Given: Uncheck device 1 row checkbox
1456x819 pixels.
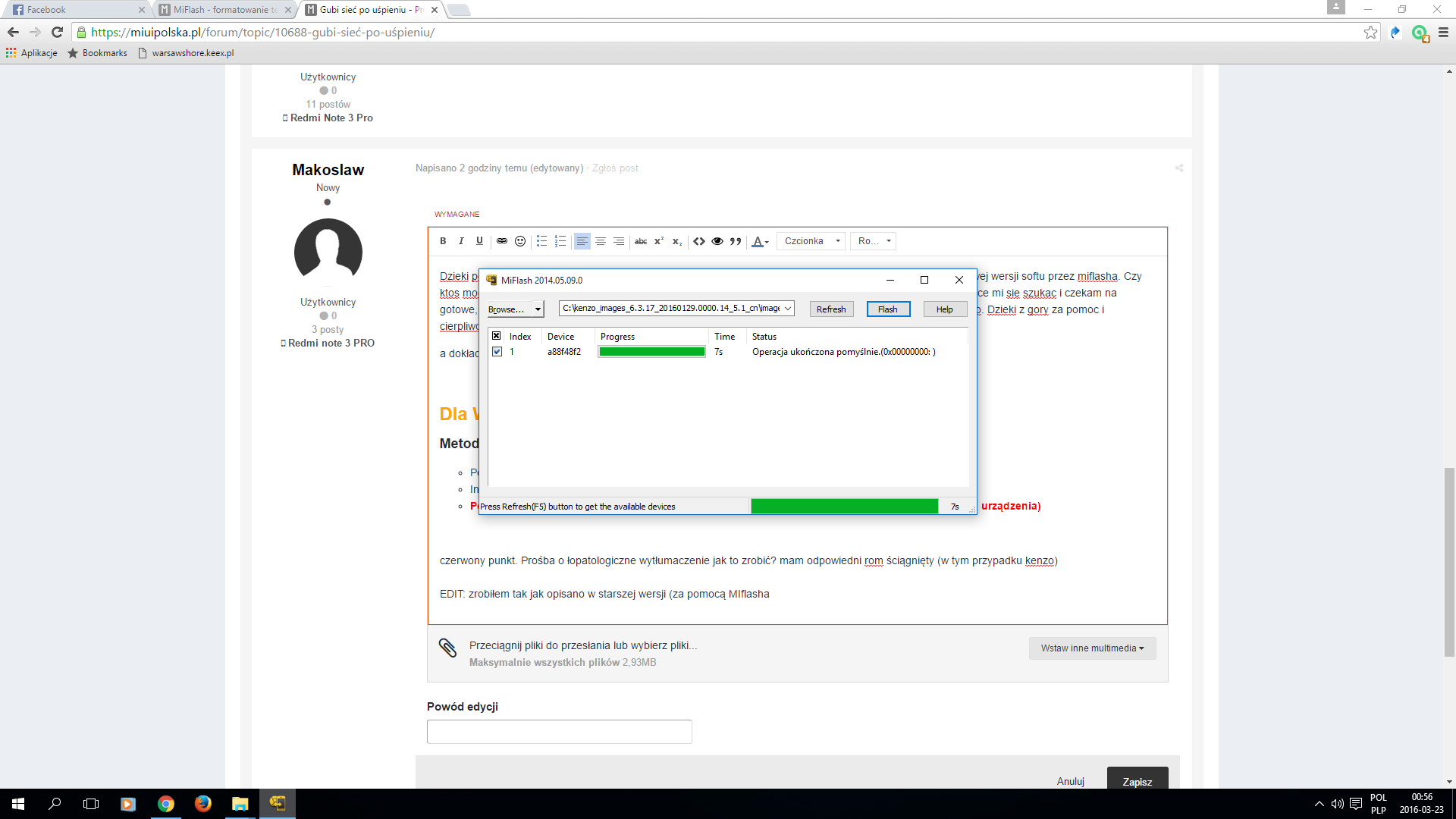Looking at the screenshot, I should pyautogui.click(x=497, y=352).
